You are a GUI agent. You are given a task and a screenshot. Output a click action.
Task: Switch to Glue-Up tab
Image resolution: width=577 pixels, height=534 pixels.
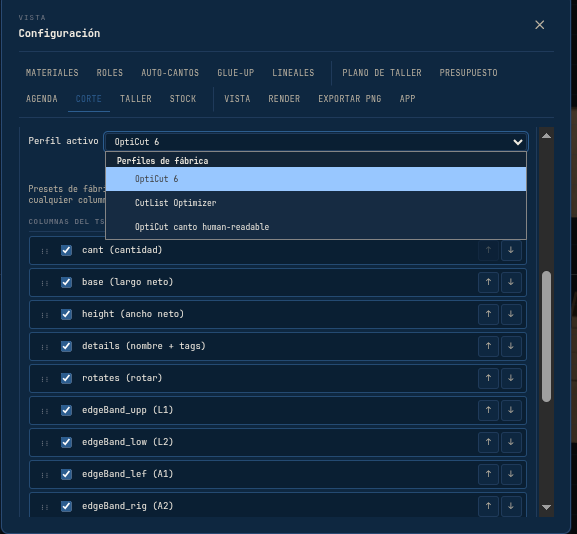(x=236, y=73)
